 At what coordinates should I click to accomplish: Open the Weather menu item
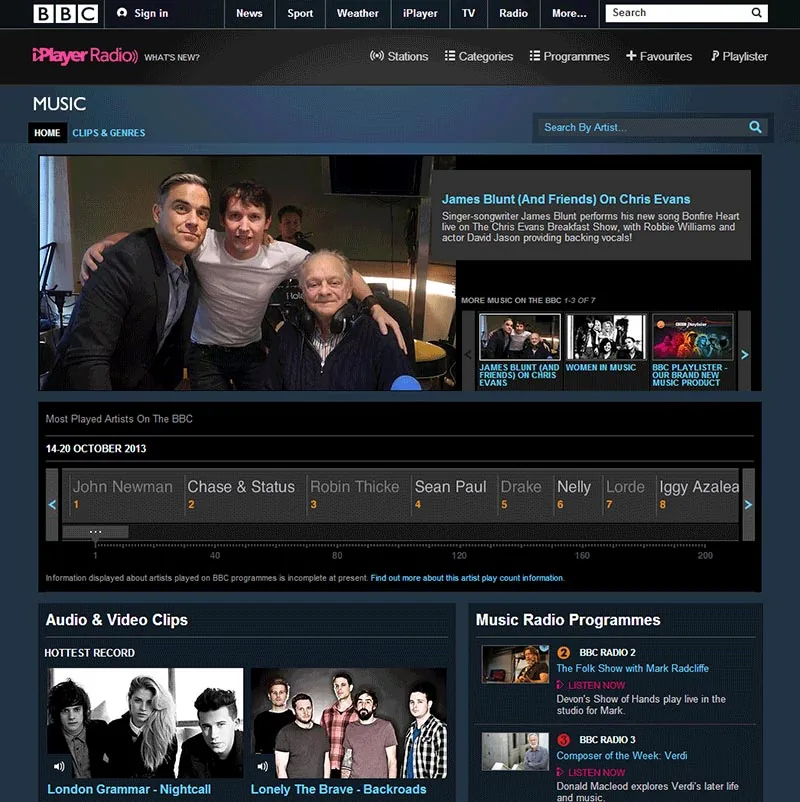(358, 13)
